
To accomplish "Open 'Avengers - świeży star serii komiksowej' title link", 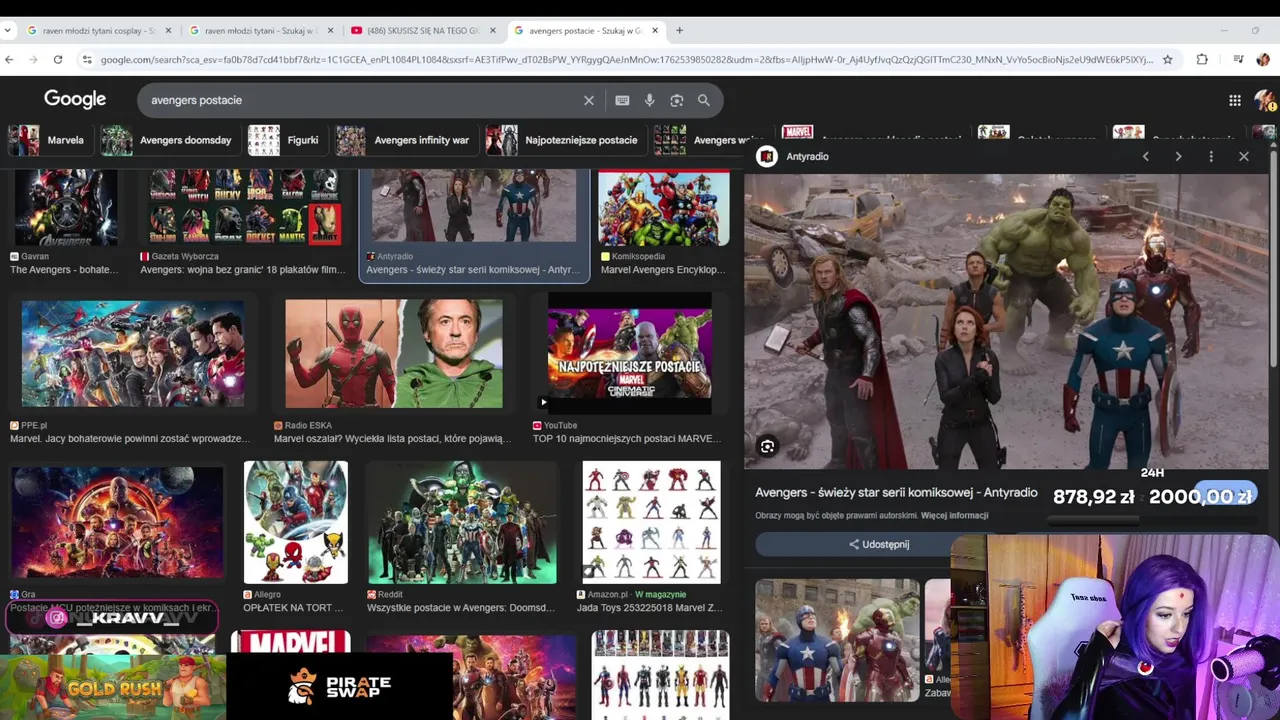I will click(896, 493).
